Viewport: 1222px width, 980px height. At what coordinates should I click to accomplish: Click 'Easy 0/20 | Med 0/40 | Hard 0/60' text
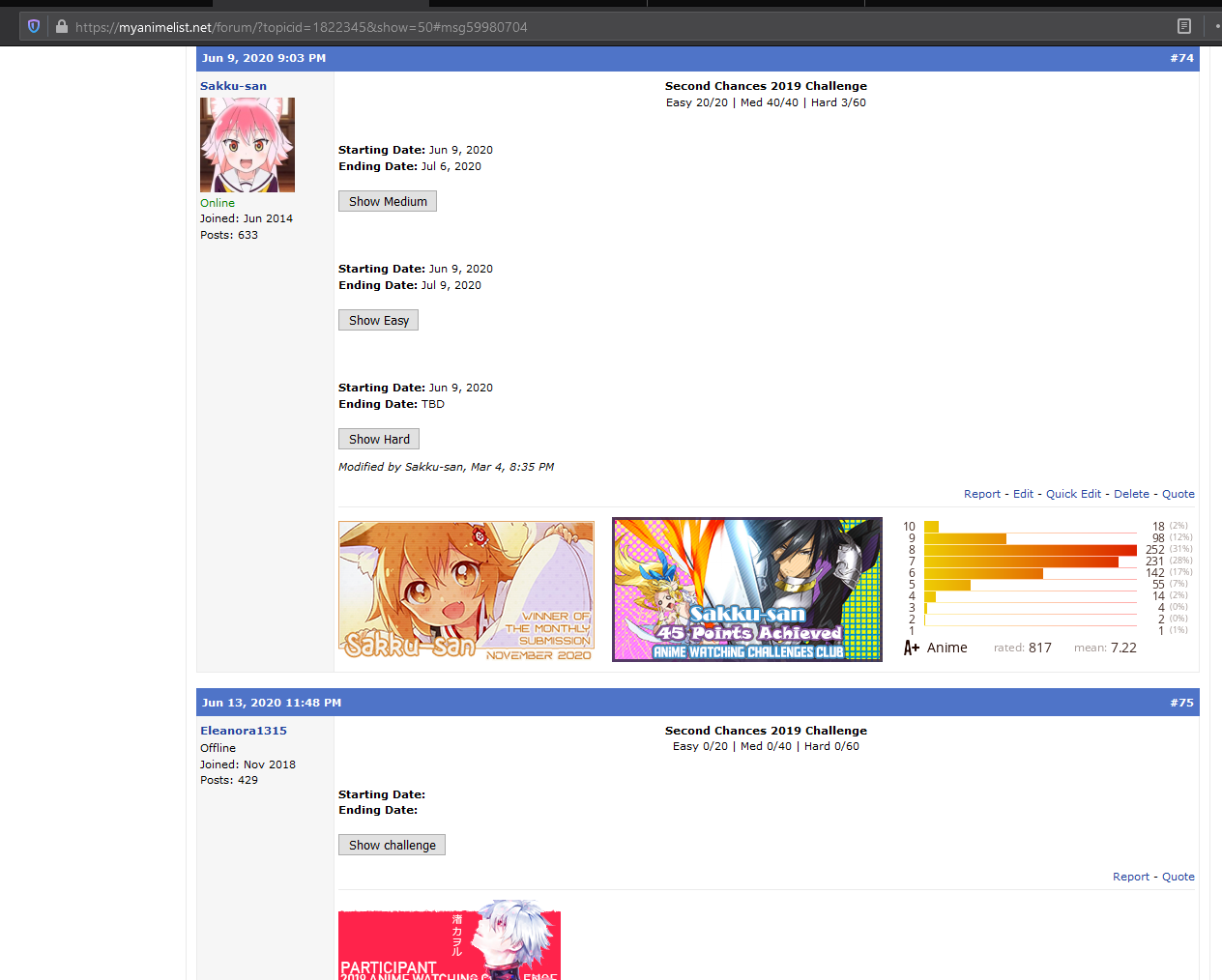(x=766, y=746)
